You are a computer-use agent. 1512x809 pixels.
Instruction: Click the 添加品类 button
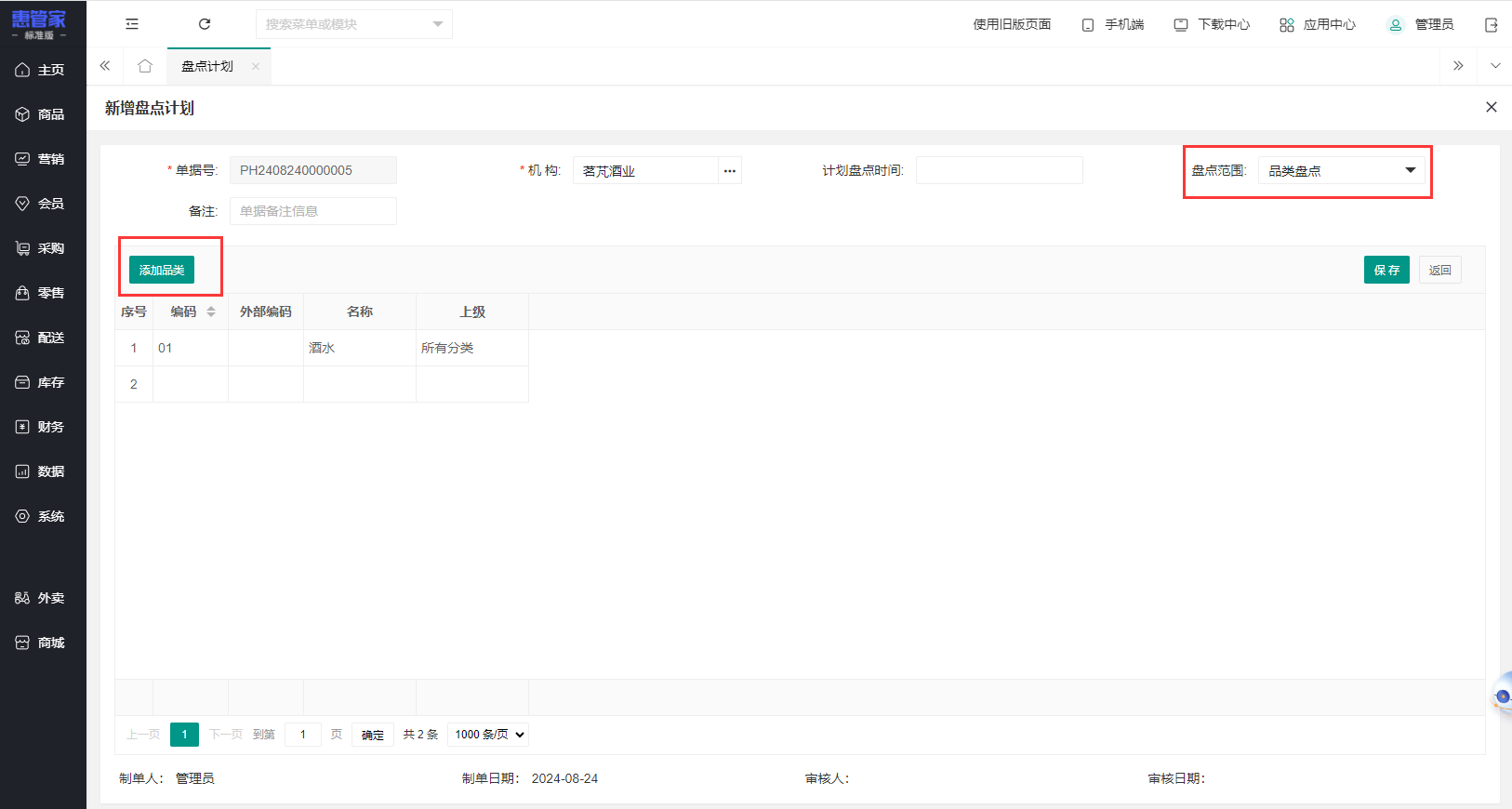click(162, 270)
